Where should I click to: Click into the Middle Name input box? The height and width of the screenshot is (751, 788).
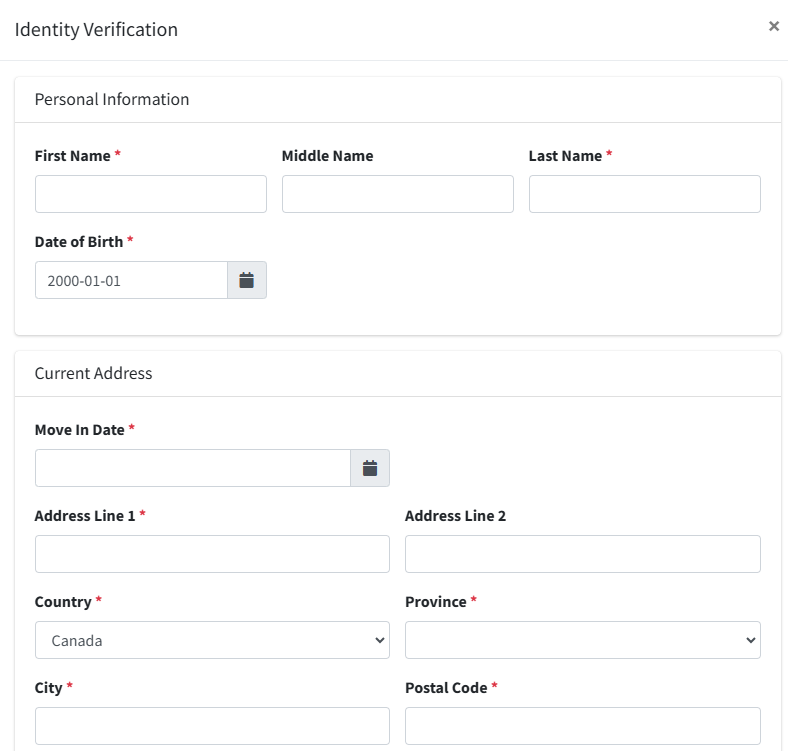398,194
